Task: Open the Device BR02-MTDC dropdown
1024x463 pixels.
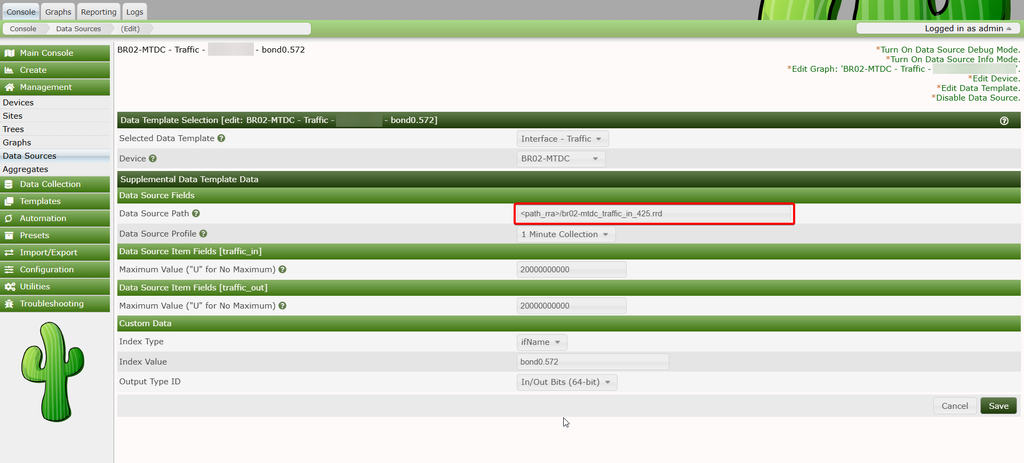Action: coord(561,159)
